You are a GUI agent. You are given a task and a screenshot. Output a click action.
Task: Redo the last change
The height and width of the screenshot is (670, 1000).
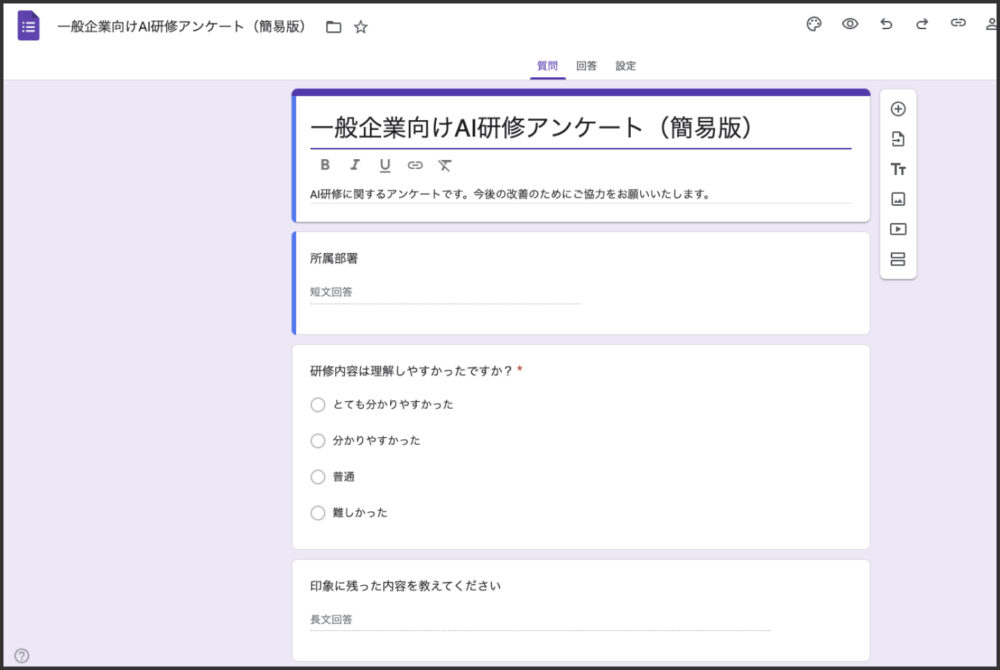pos(922,23)
